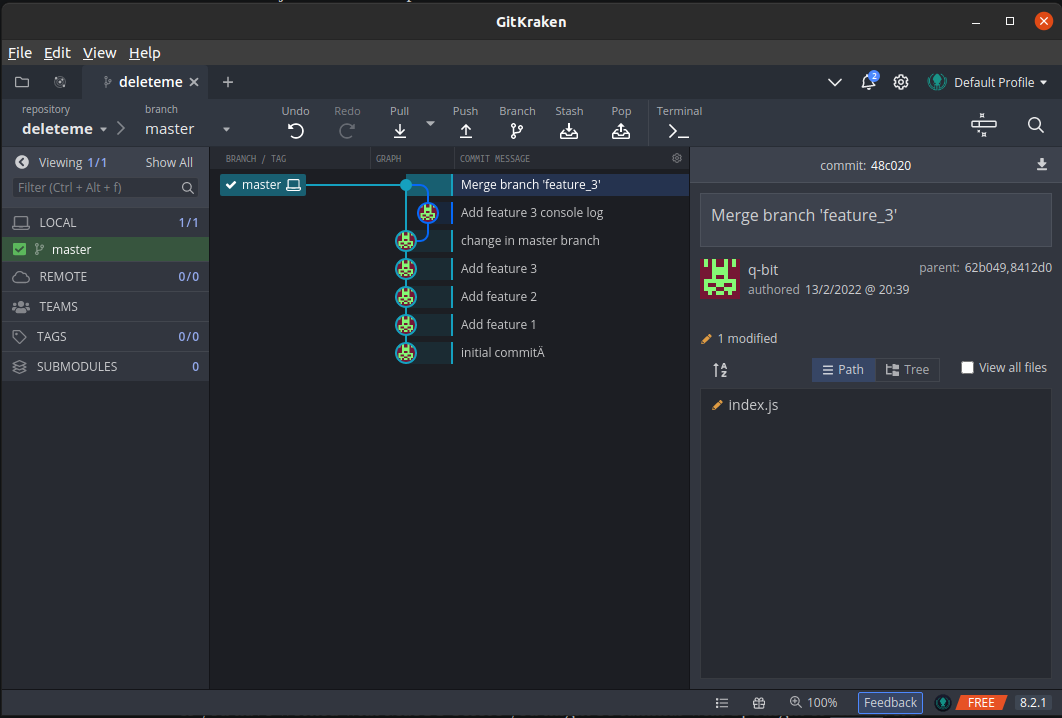This screenshot has height=718, width=1062.
Task: Click the sort alphabetical icon
Action: coord(720,370)
